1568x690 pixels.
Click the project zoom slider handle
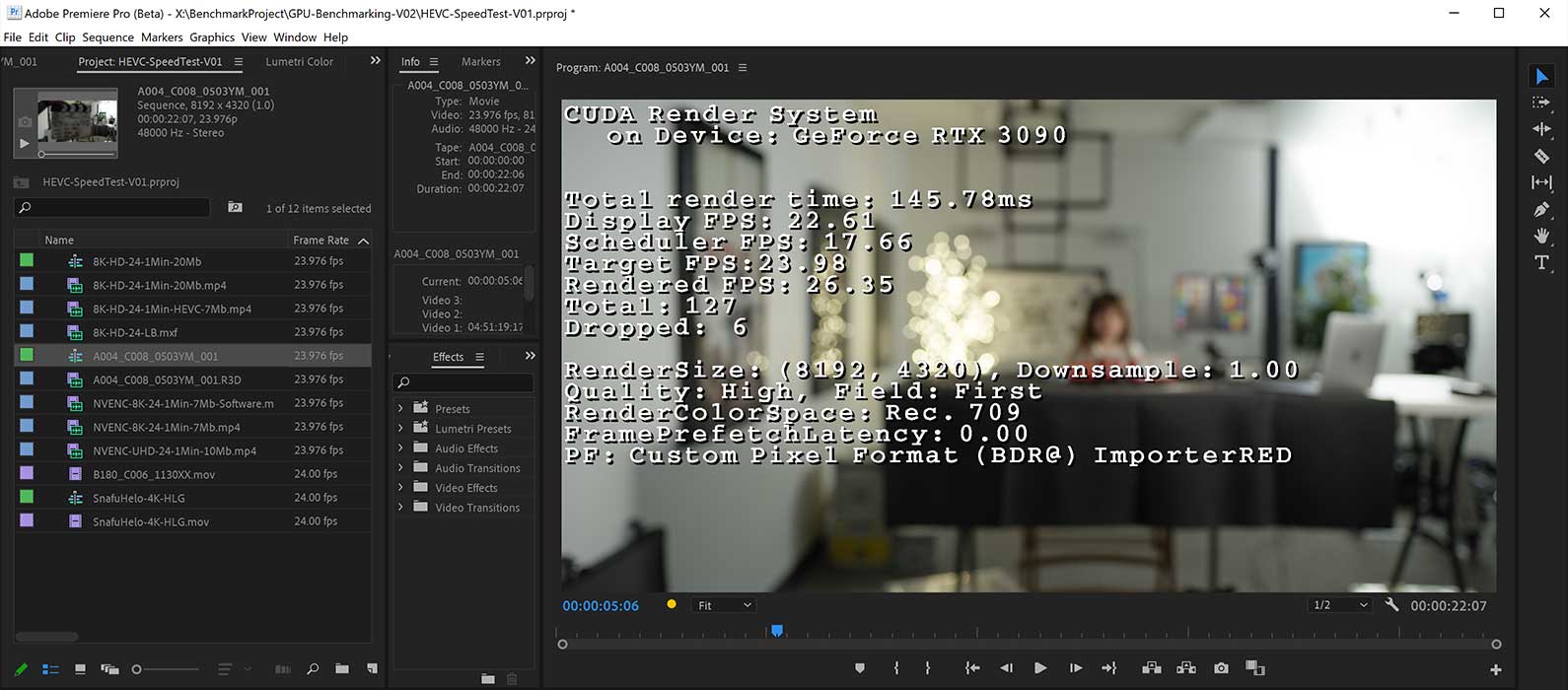(137, 669)
